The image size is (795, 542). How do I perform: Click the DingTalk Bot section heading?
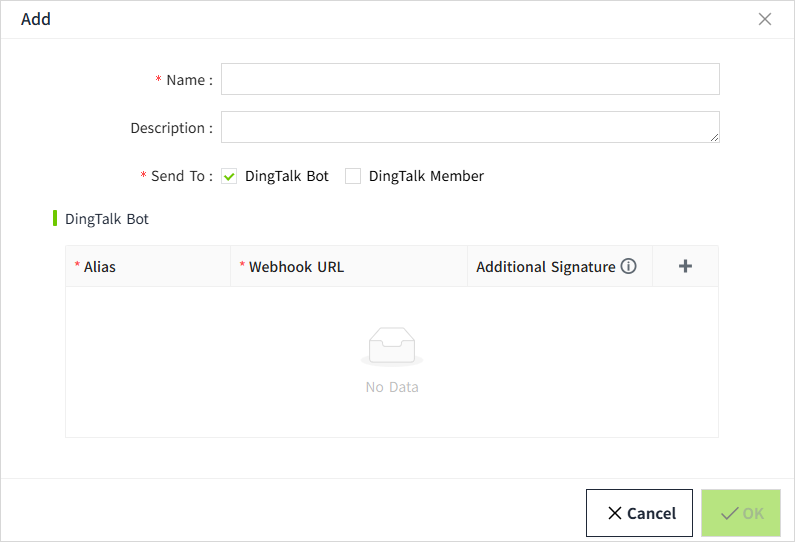click(107, 218)
